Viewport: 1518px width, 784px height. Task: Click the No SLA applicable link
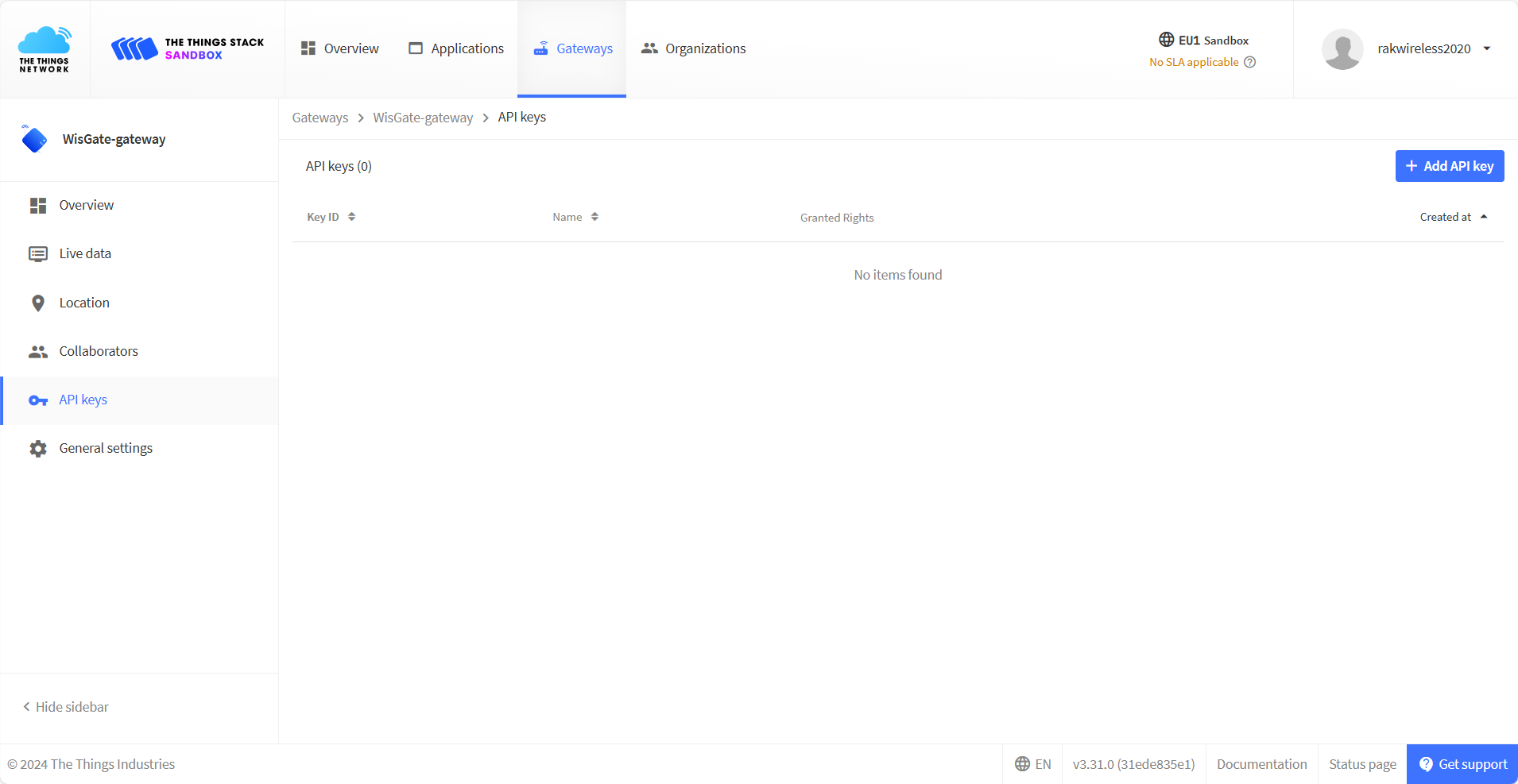[1194, 62]
